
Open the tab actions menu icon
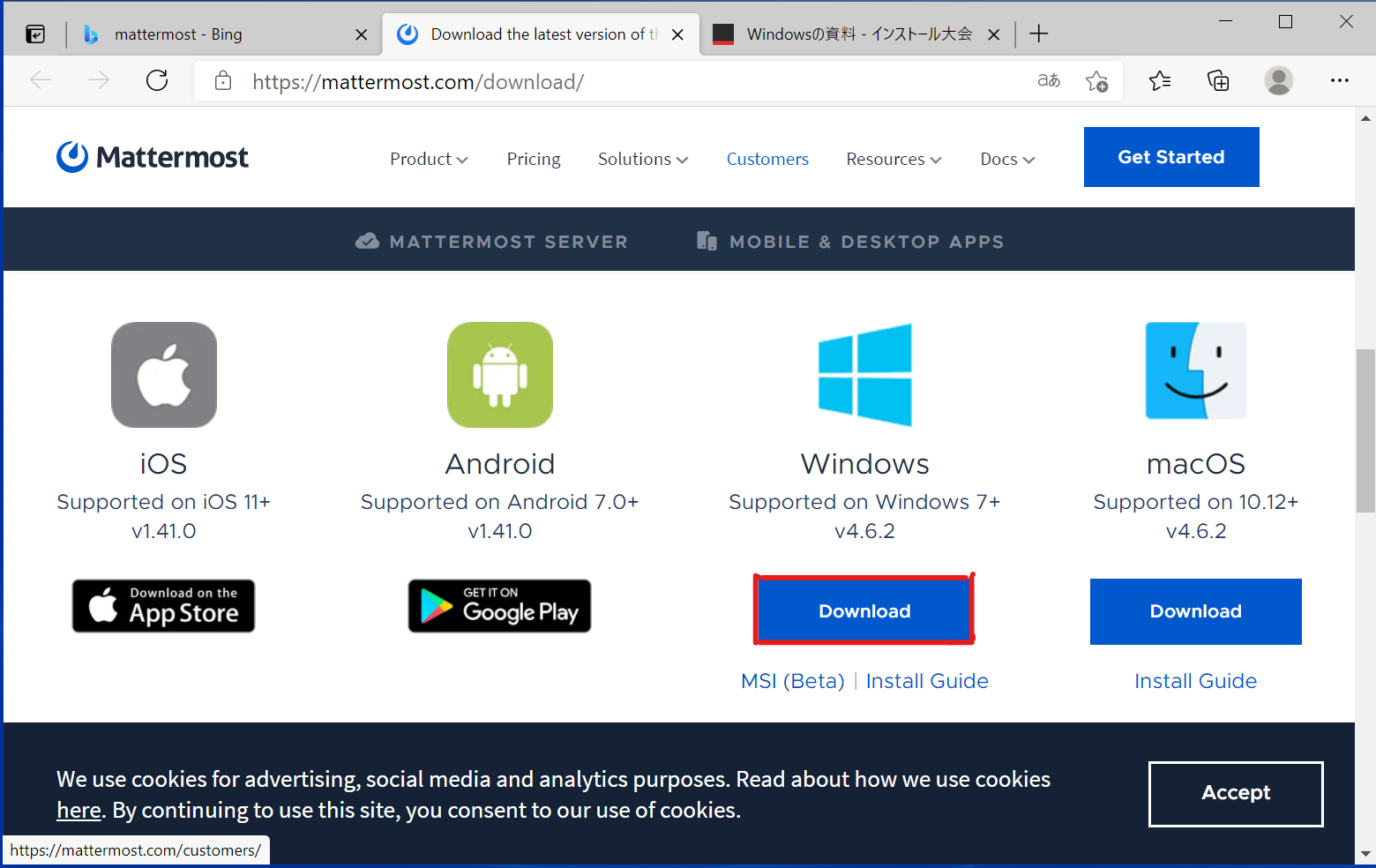point(35,34)
